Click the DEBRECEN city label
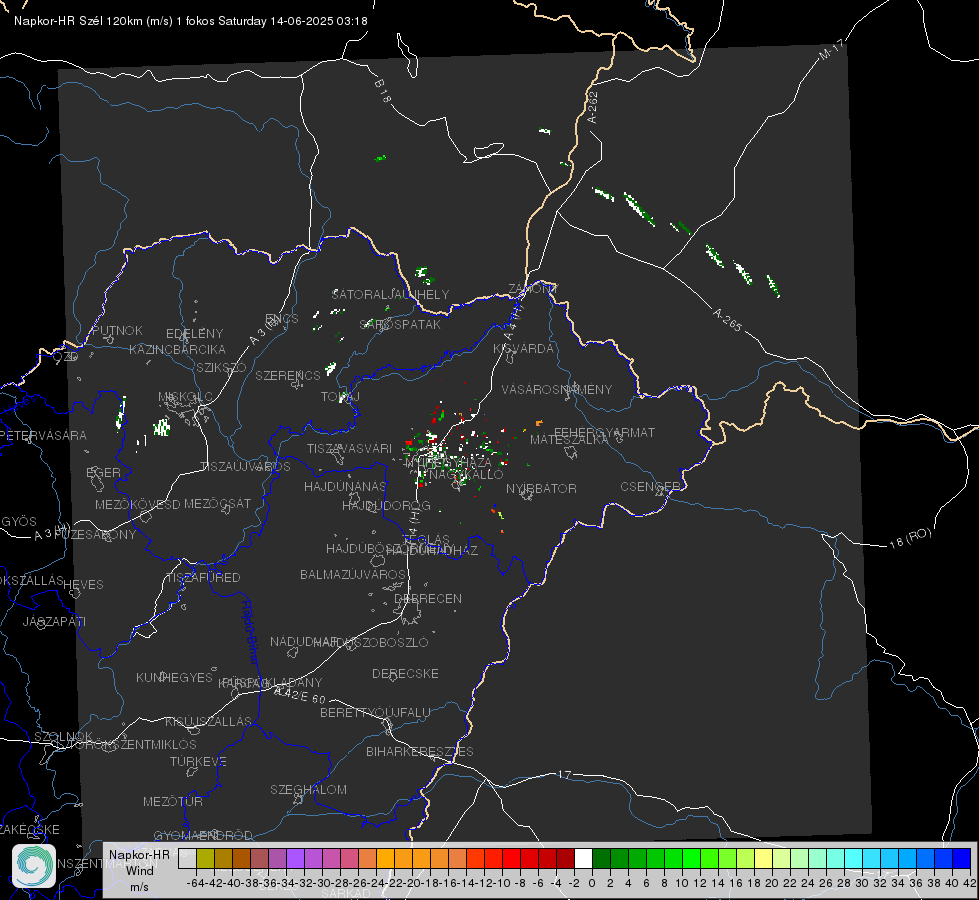979x900 pixels. click(x=428, y=598)
